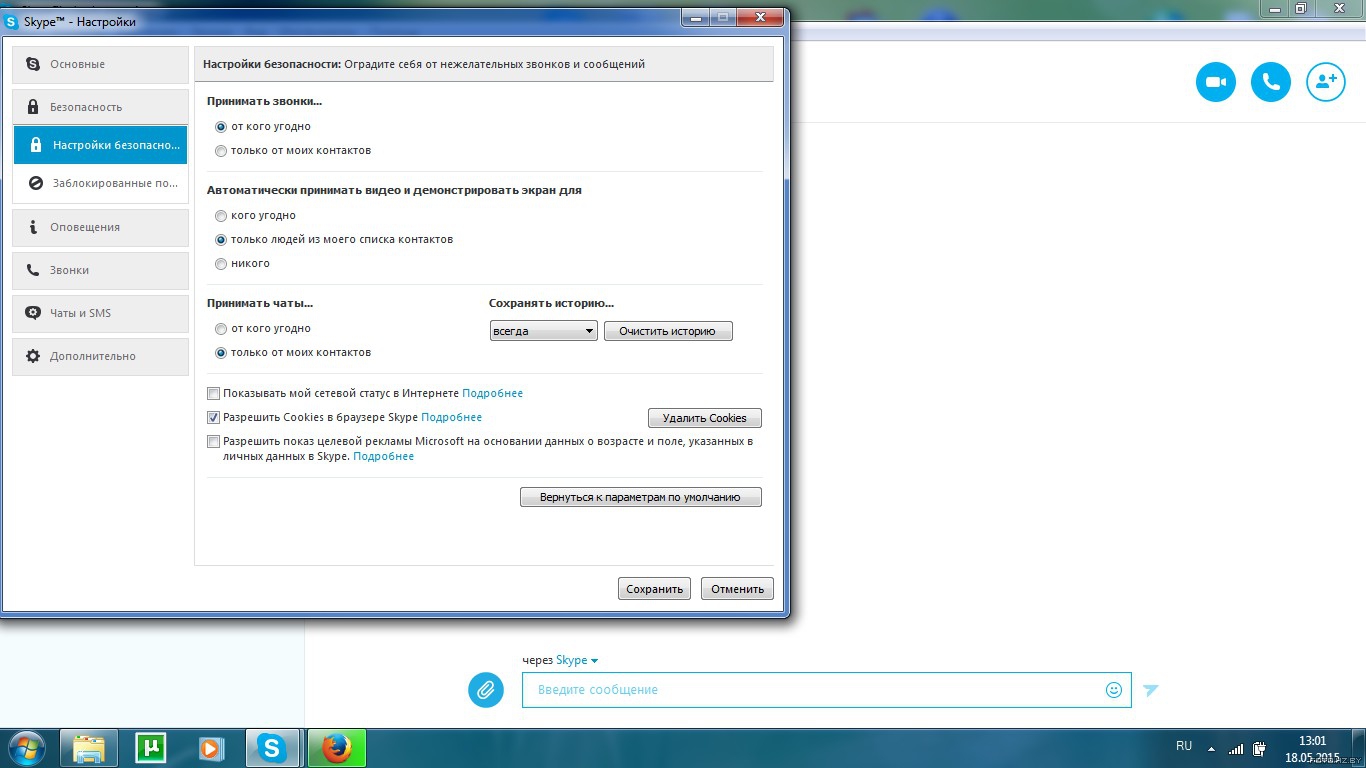Click 'Вернуться к параметрам по умолчанию'
Image resolution: width=1366 pixels, height=768 pixels.
641,497
